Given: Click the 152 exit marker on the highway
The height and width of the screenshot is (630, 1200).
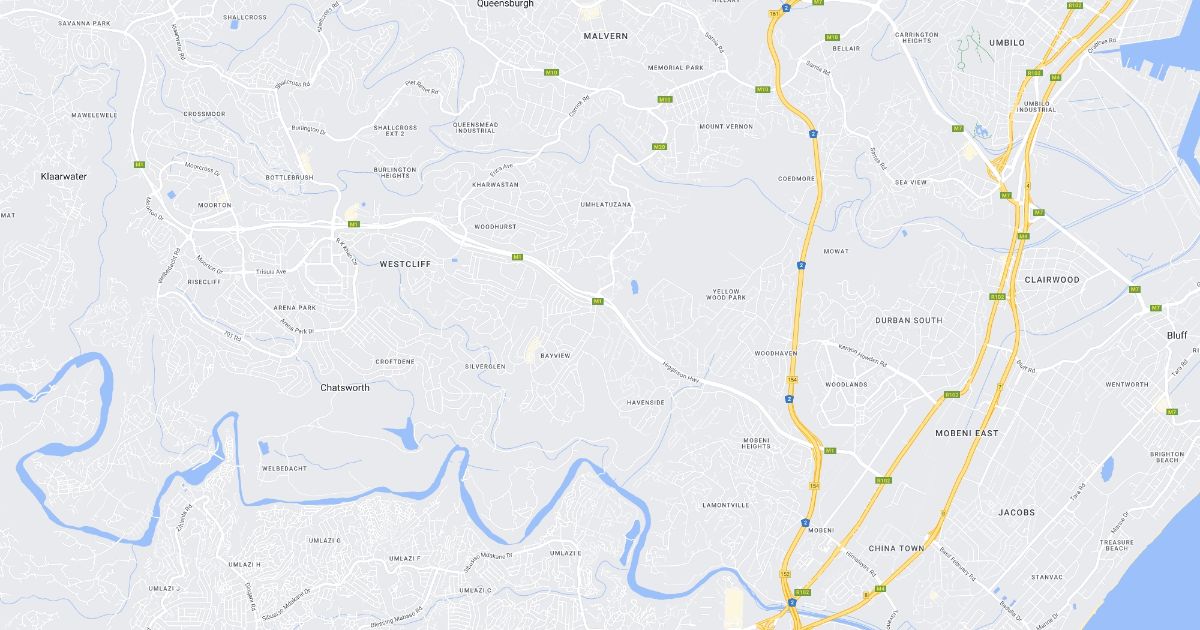Looking at the screenshot, I should pyautogui.click(x=785, y=574).
